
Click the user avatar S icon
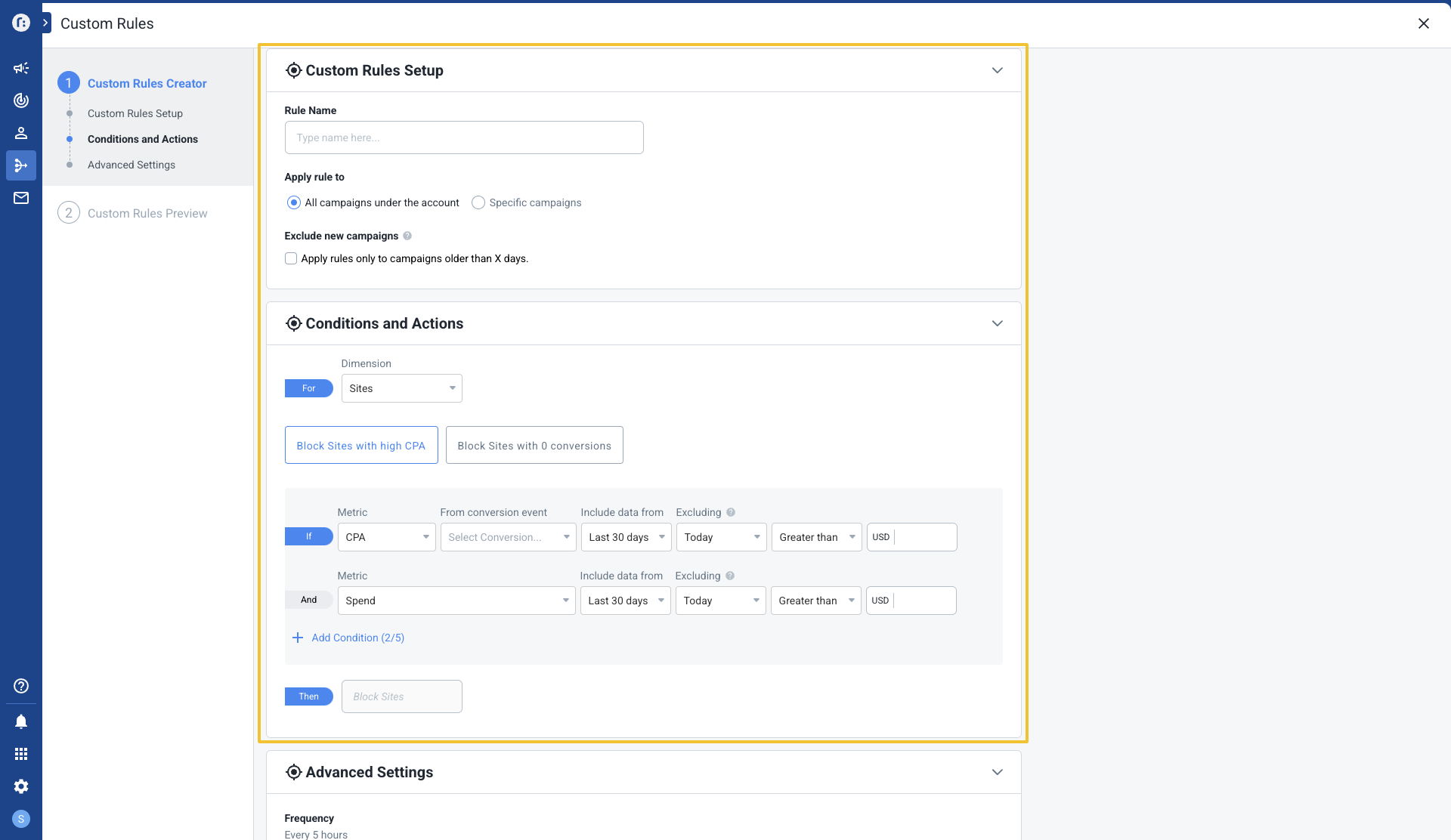21,819
